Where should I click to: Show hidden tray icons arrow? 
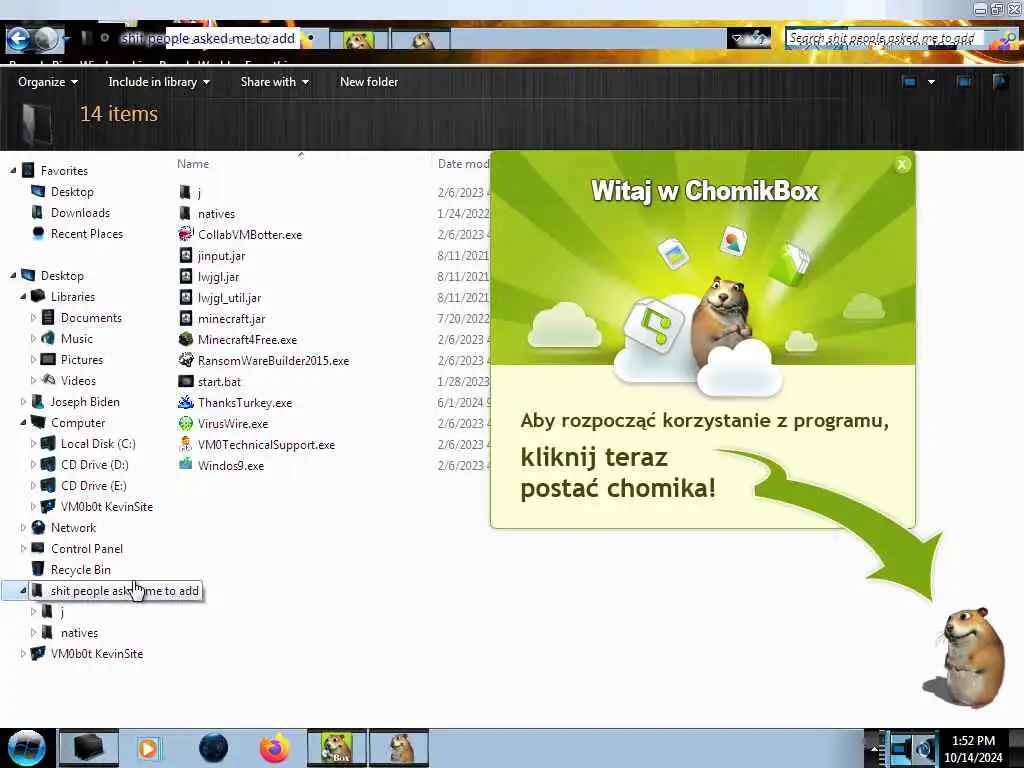pyautogui.click(x=874, y=748)
